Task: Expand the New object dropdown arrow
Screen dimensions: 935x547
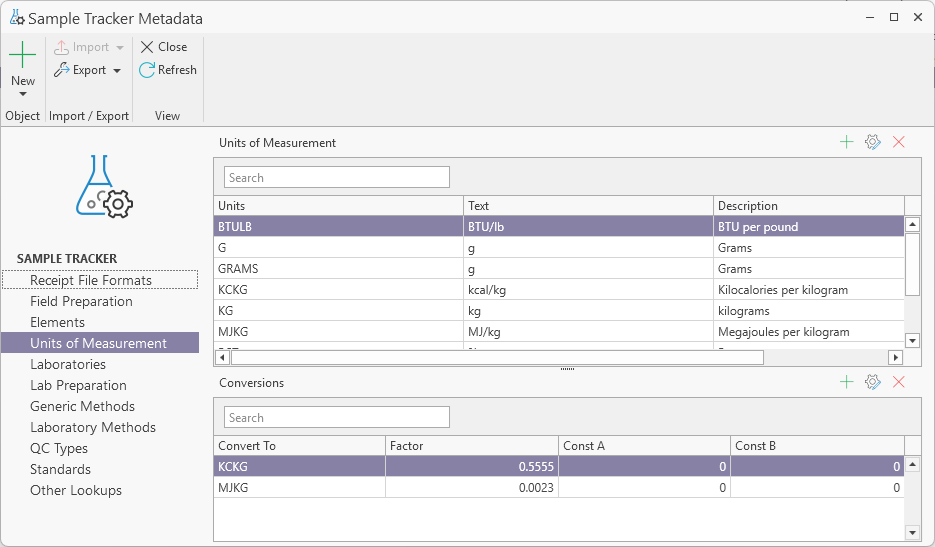Action: 22,94
